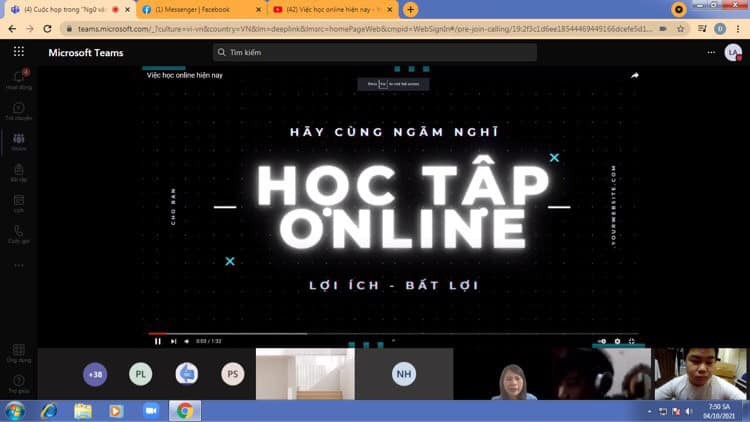This screenshot has height=422, width=750.
Task: Click the video progress bar
Action: 390,333
